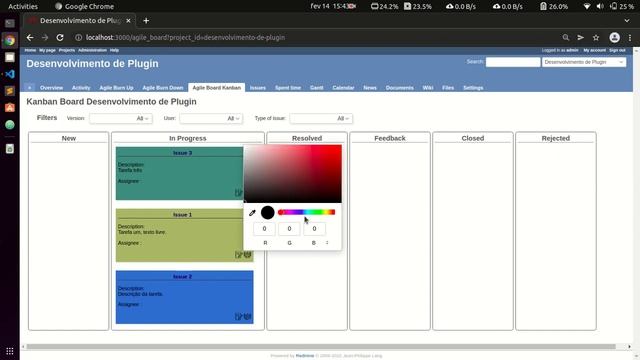Open the files icon in the dock

click(x=10, y=57)
